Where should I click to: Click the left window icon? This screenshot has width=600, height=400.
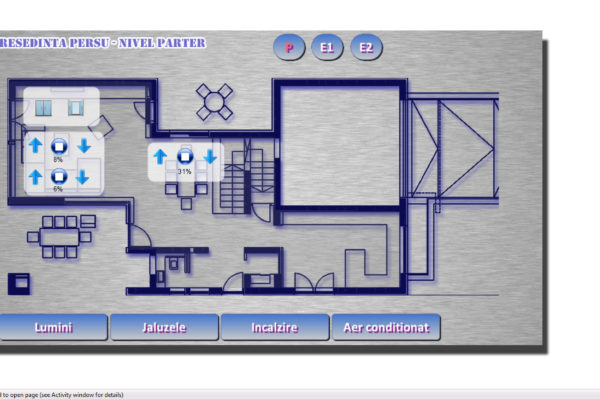point(43,108)
